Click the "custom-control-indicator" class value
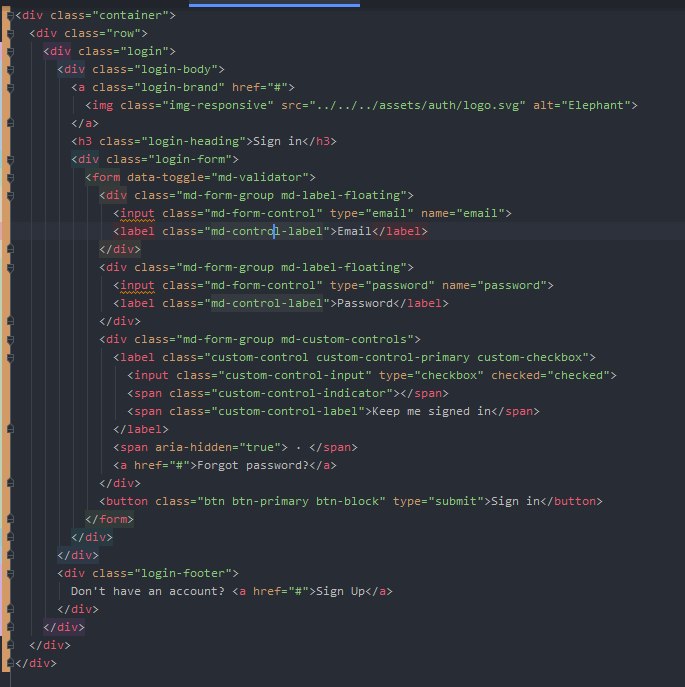 302,393
